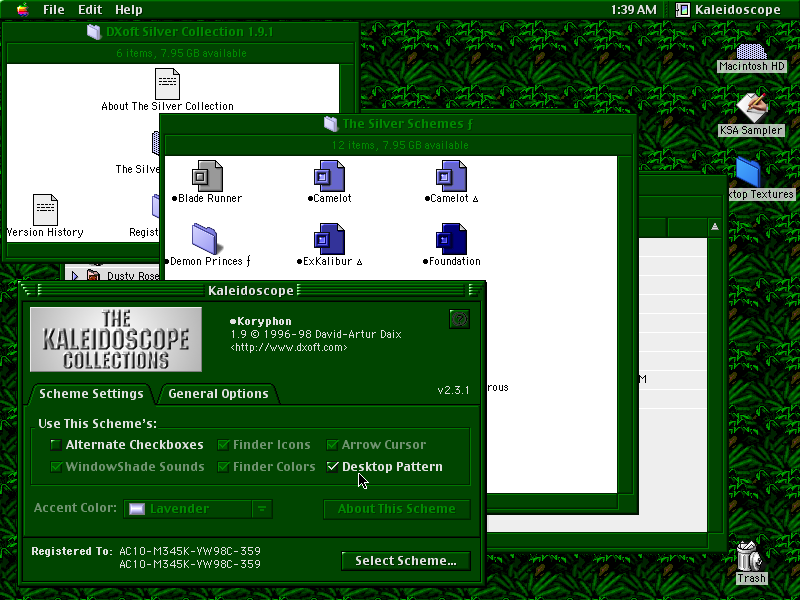Viewport: 800px width, 600px height.
Task: Click the Kaleidoscope application menu icon
Action: coord(683,10)
